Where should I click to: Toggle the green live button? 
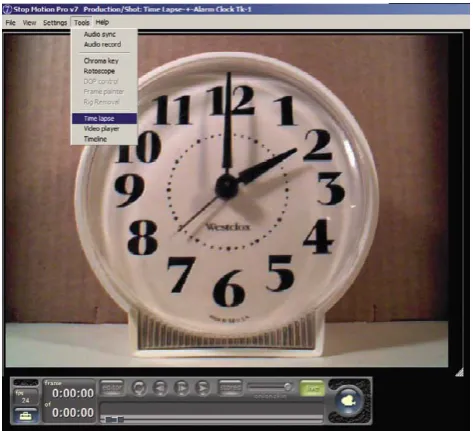click(312, 388)
